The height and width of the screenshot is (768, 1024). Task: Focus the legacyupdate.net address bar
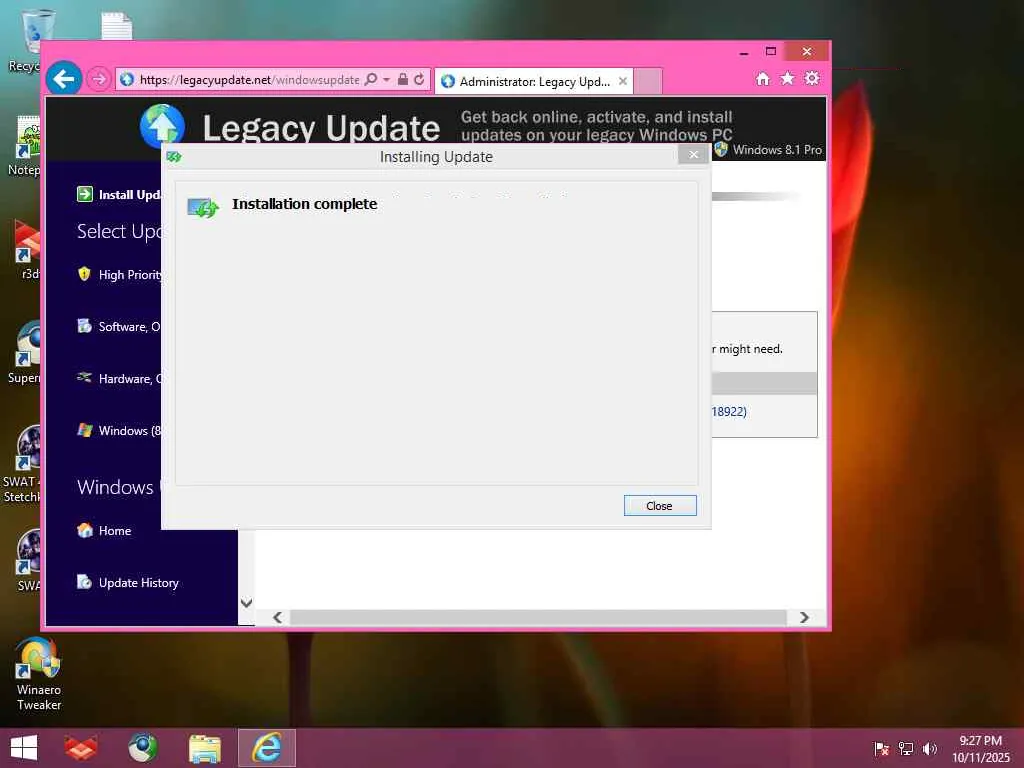[248, 80]
